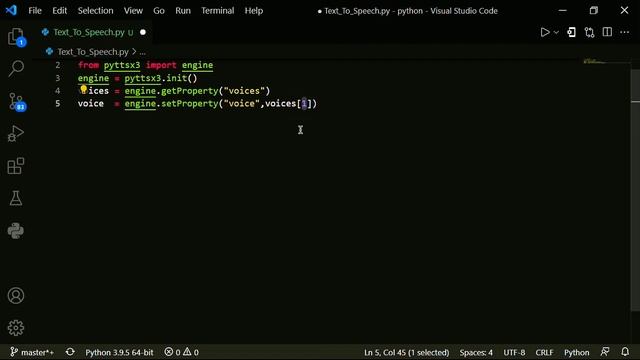Click the word pyttsx3 on line 2
Screen dimensions: 640x360
coord(122,65)
